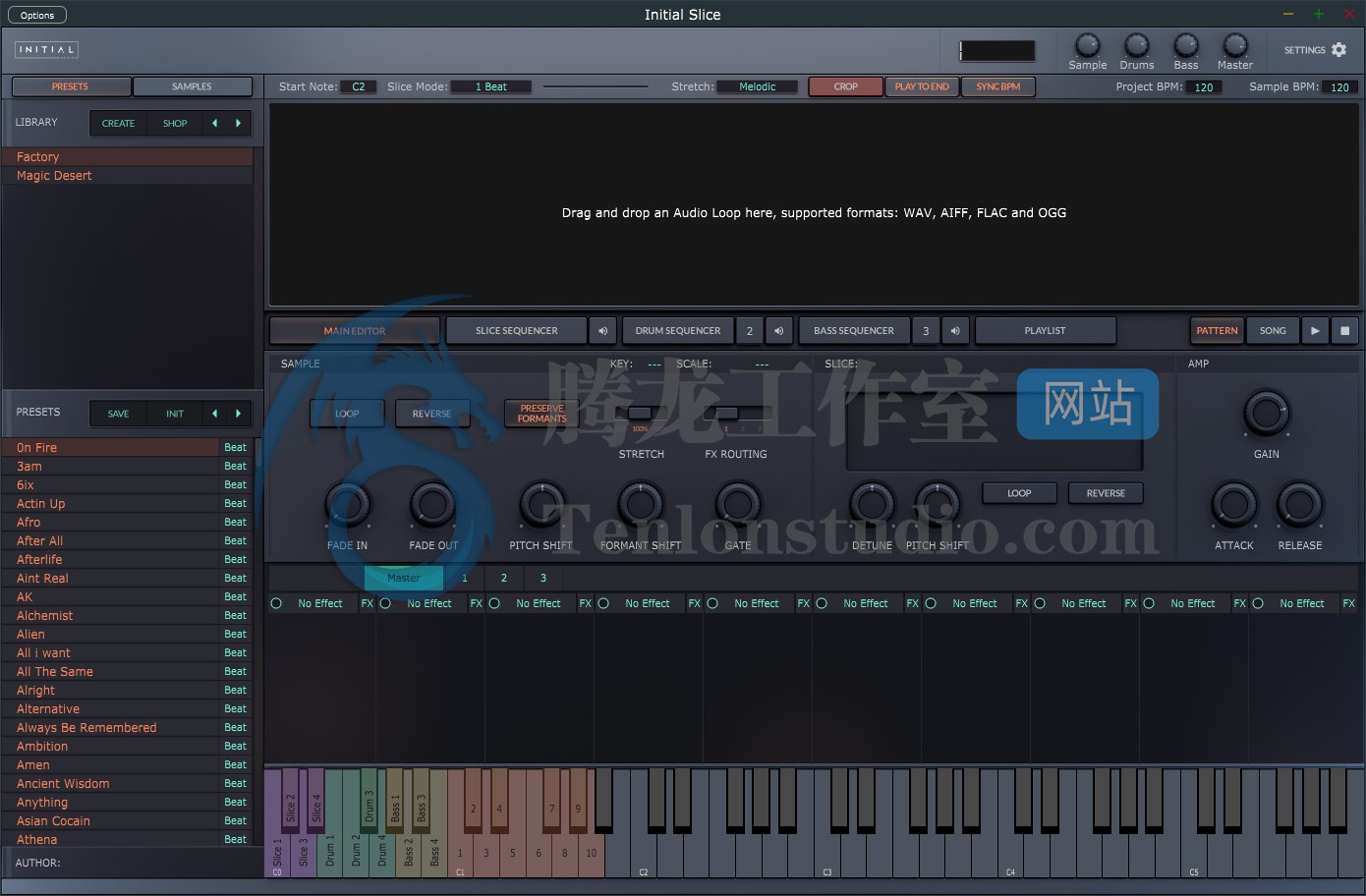Adjust the Master volume knob
This screenshot has width=1366, height=896.
point(1234,45)
